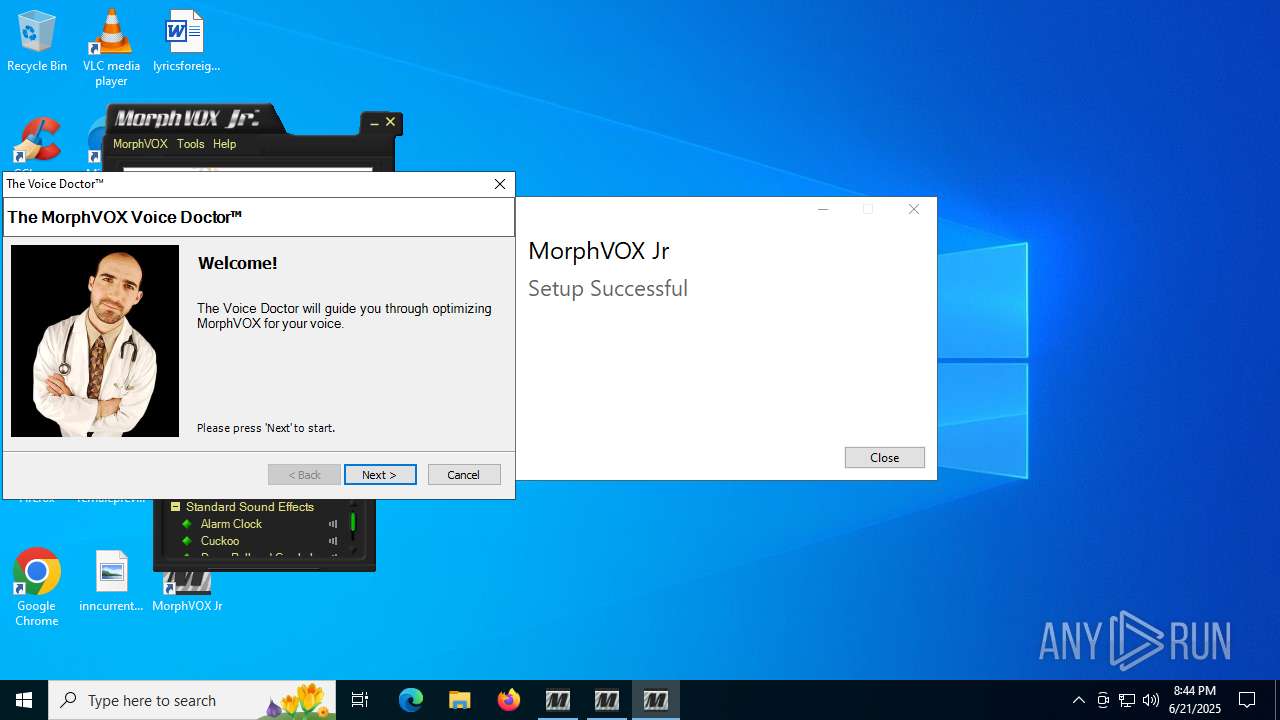Image resolution: width=1280 pixels, height=720 pixels.
Task: Open the MorphVOX menu
Action: pos(140,144)
